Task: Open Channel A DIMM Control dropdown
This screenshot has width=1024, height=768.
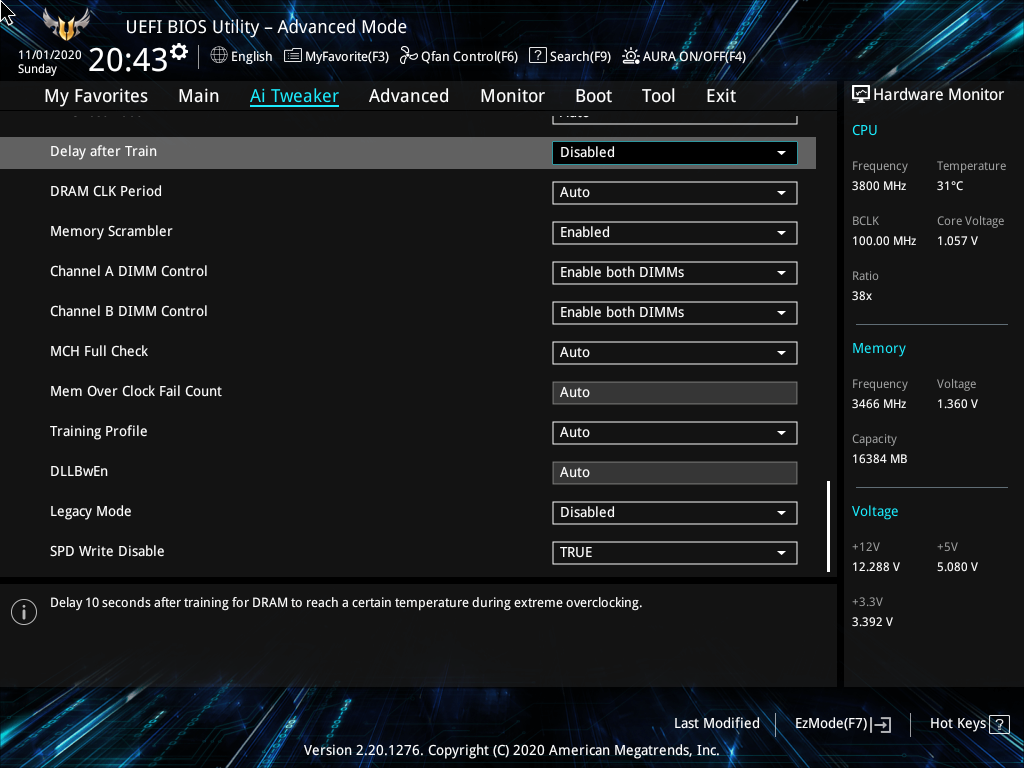Action: point(674,273)
